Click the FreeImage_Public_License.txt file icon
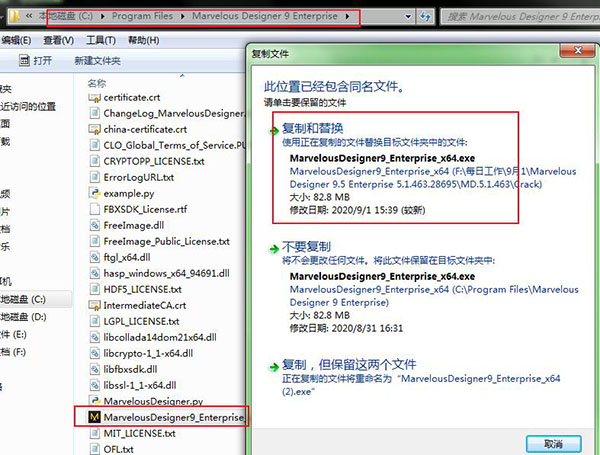The height and width of the screenshot is (455, 600). coord(94,241)
